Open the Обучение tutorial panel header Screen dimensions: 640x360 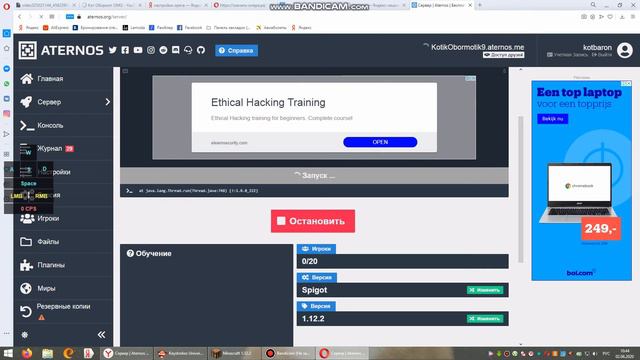tap(149, 253)
